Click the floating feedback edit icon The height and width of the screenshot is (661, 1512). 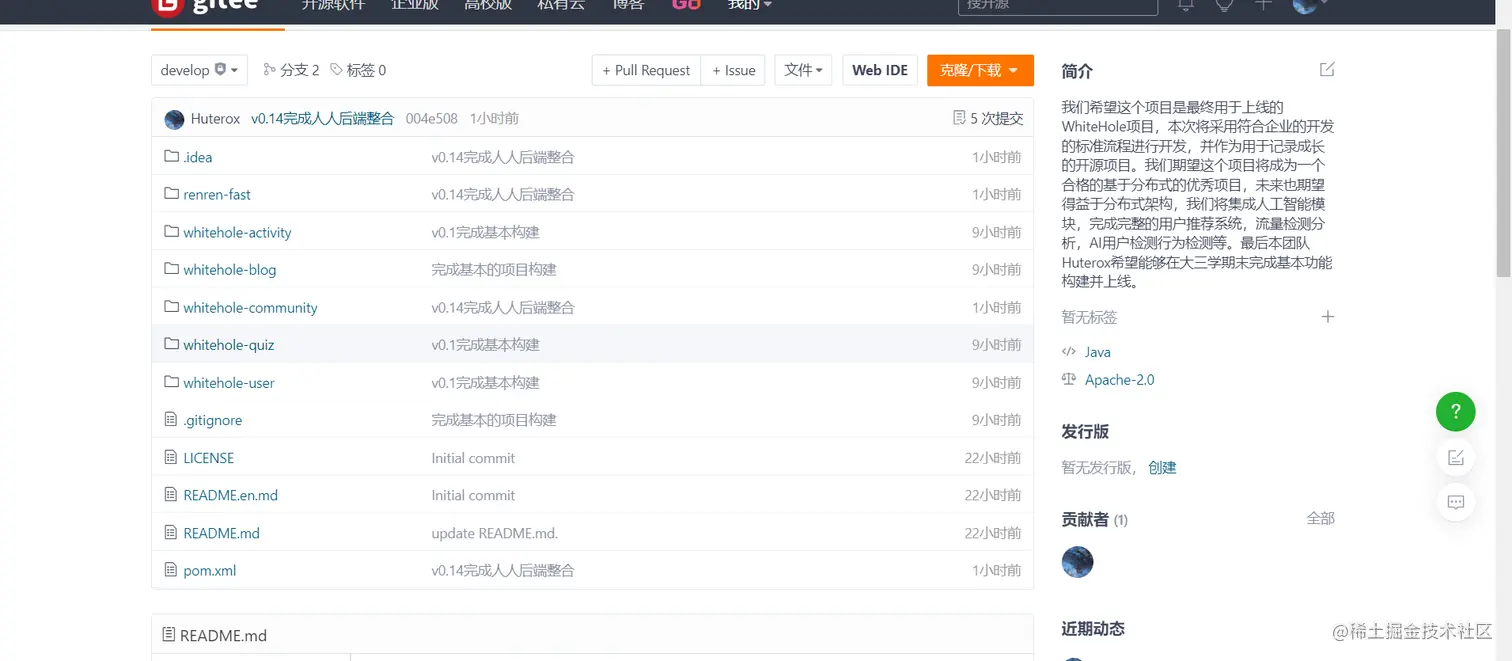(1456, 457)
